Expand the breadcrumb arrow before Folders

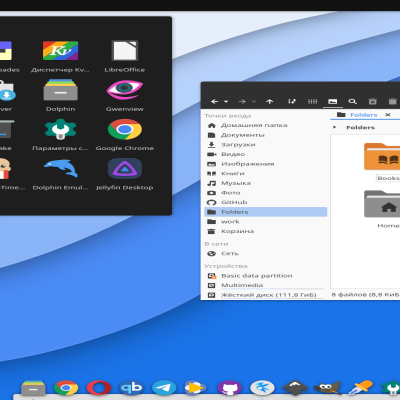click(334, 127)
